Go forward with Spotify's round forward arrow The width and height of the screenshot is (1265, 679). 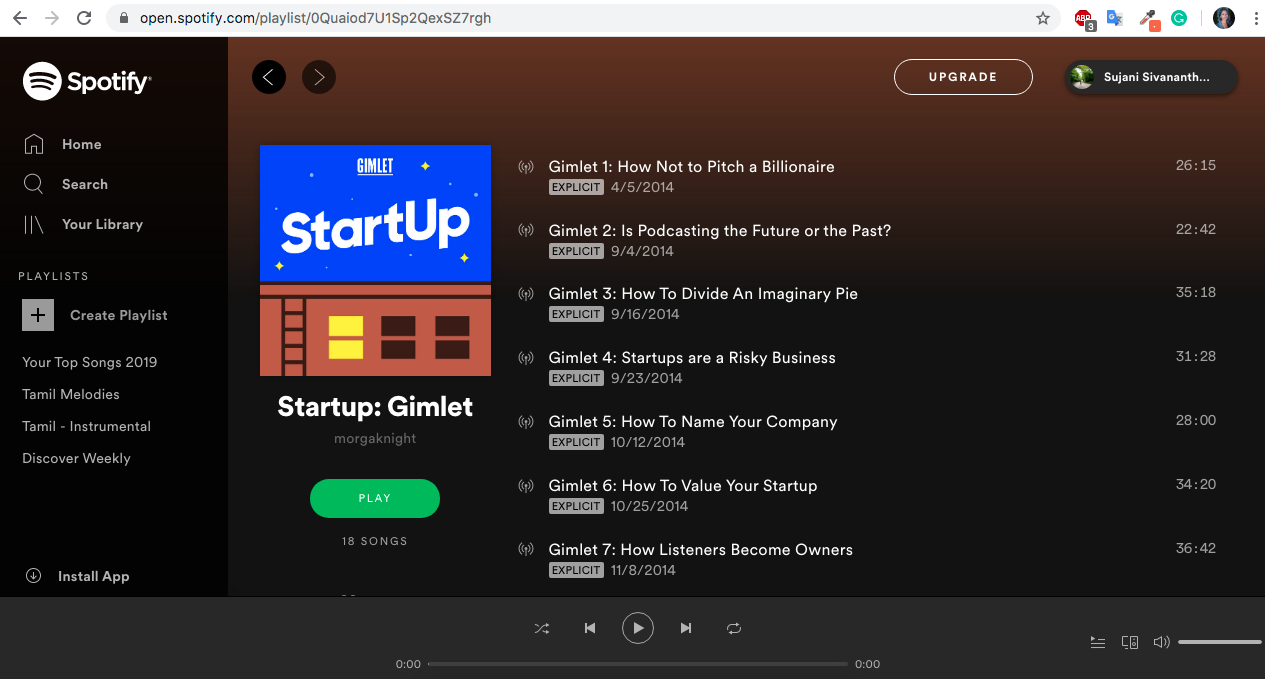(319, 77)
